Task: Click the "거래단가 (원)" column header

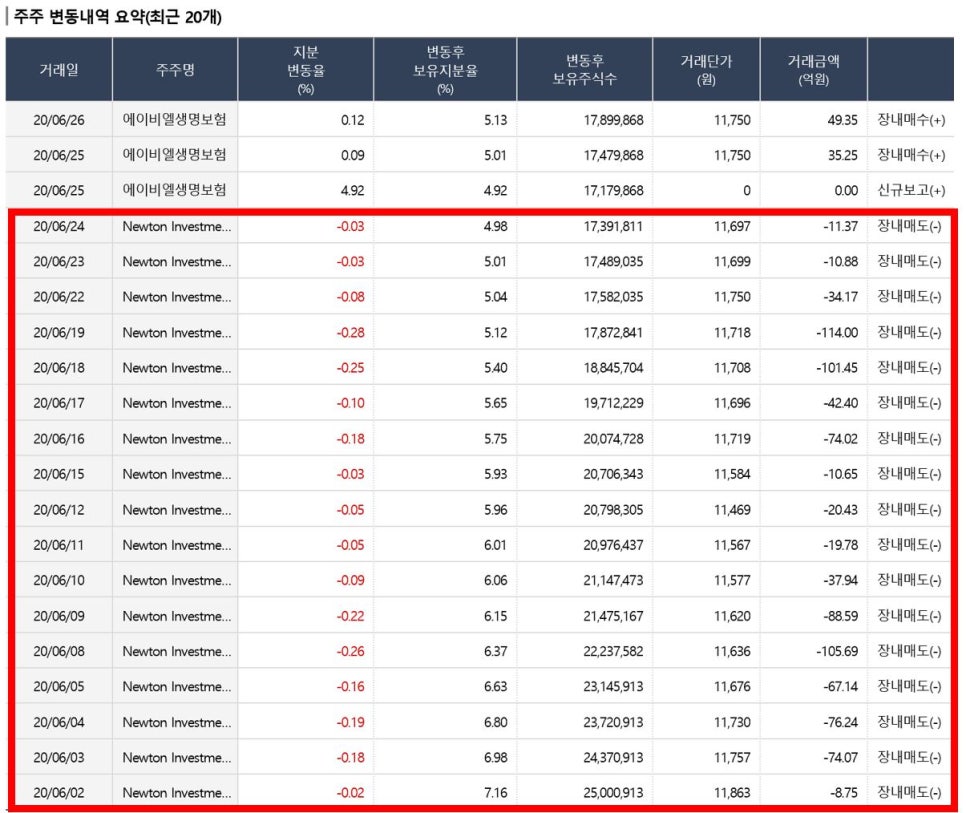Action: (x=706, y=70)
